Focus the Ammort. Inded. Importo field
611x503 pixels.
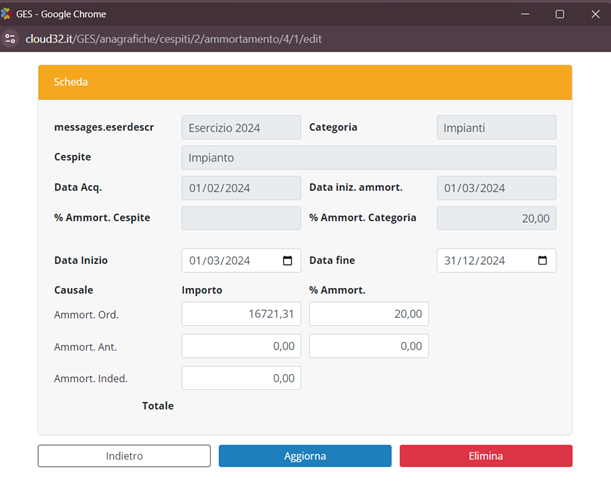241,378
